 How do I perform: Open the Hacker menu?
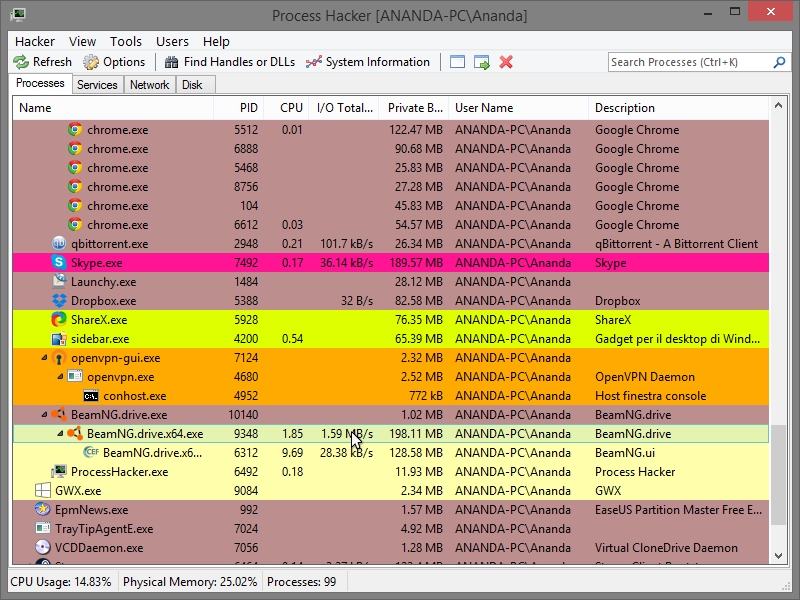35,41
